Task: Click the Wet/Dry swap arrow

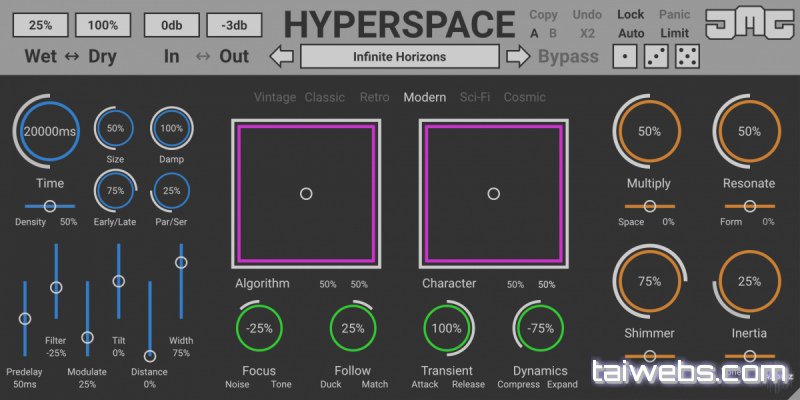Action: 73,57
